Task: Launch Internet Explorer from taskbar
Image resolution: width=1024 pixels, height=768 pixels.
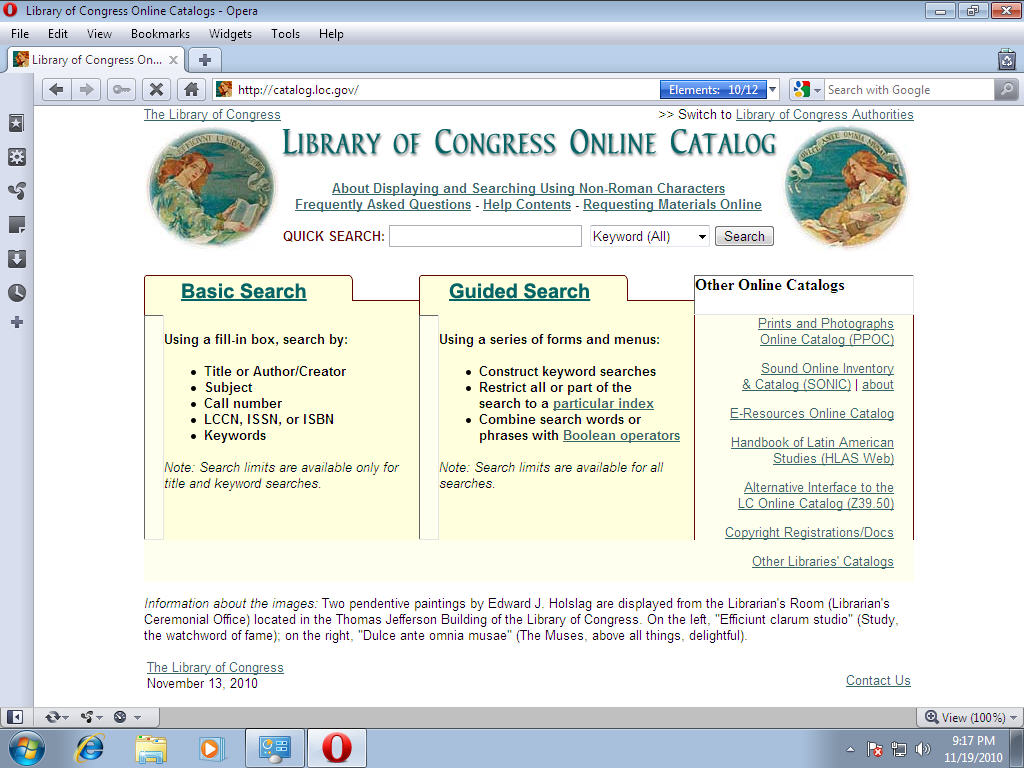Action: (90, 748)
